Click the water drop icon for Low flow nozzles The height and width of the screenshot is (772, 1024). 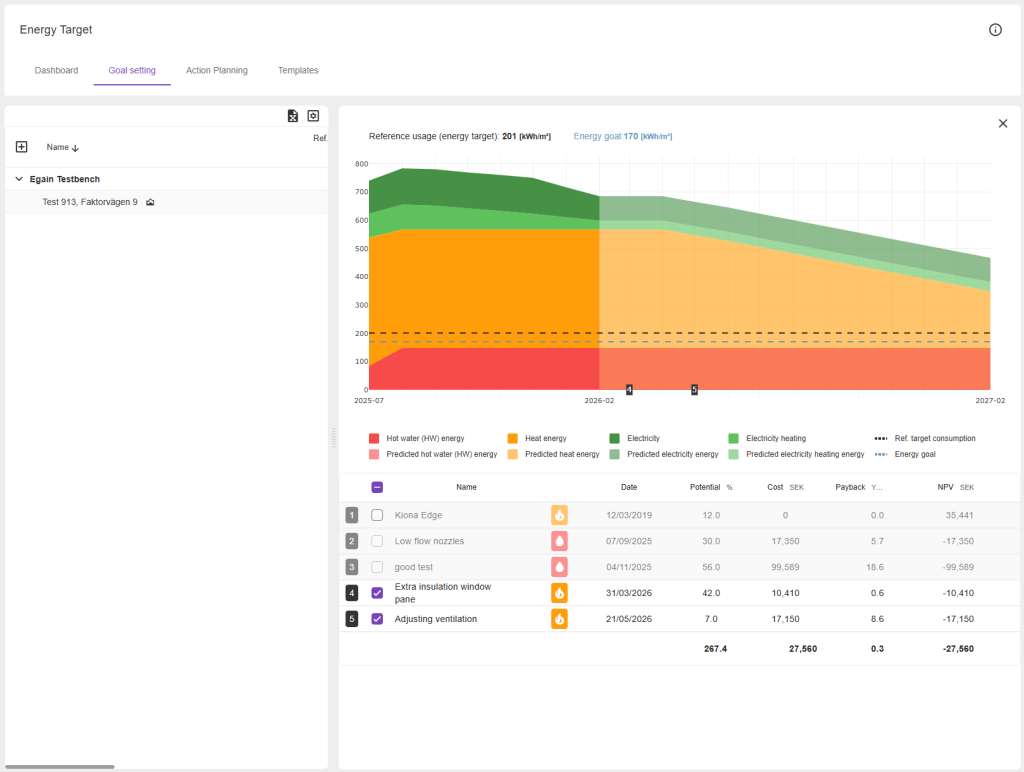(x=559, y=541)
